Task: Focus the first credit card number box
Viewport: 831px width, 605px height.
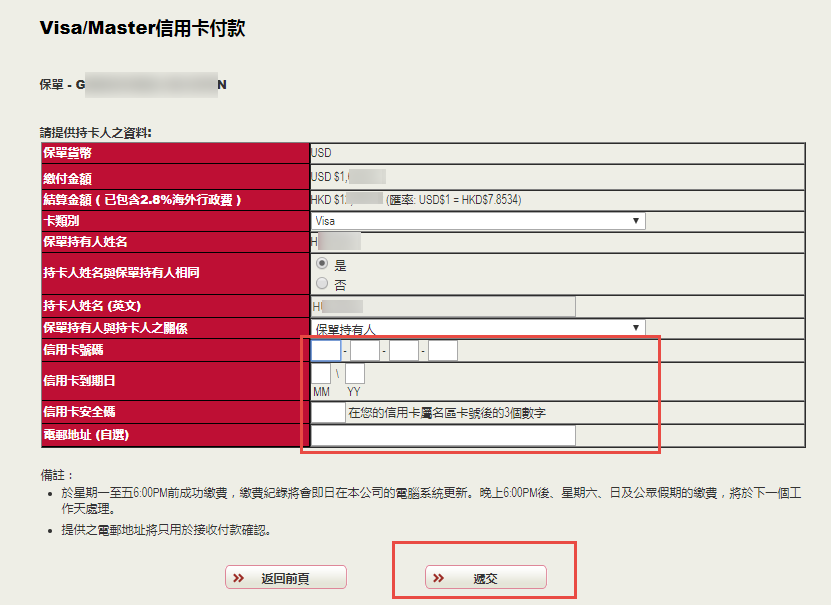Action: pos(326,350)
